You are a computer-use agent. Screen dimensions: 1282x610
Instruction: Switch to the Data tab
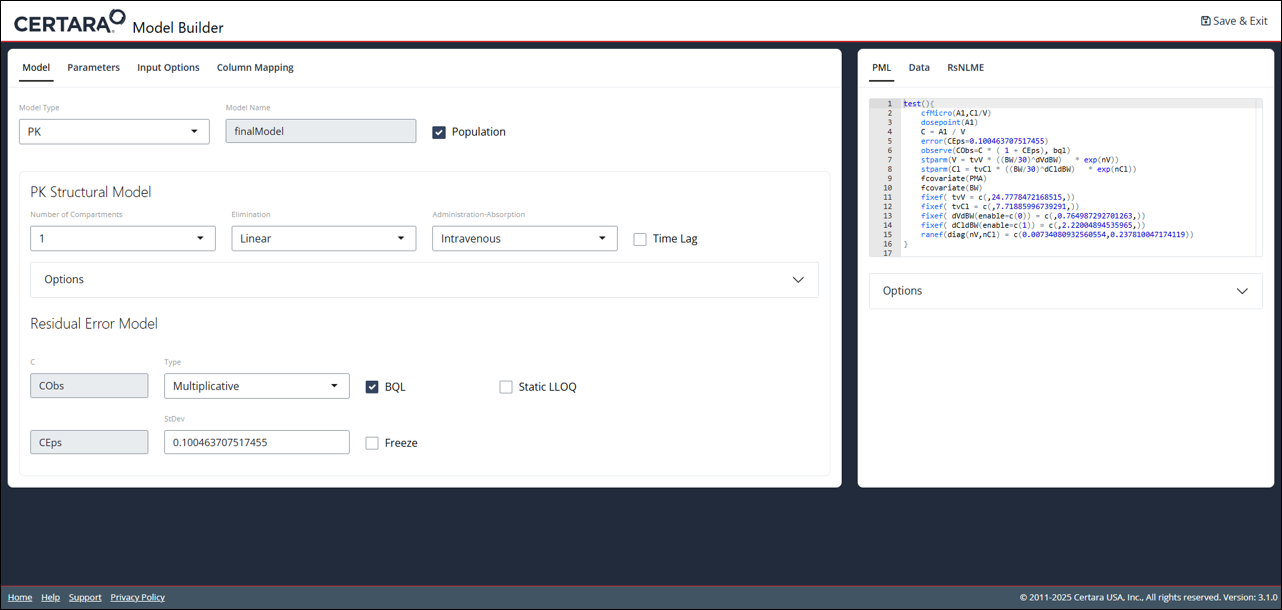point(919,68)
